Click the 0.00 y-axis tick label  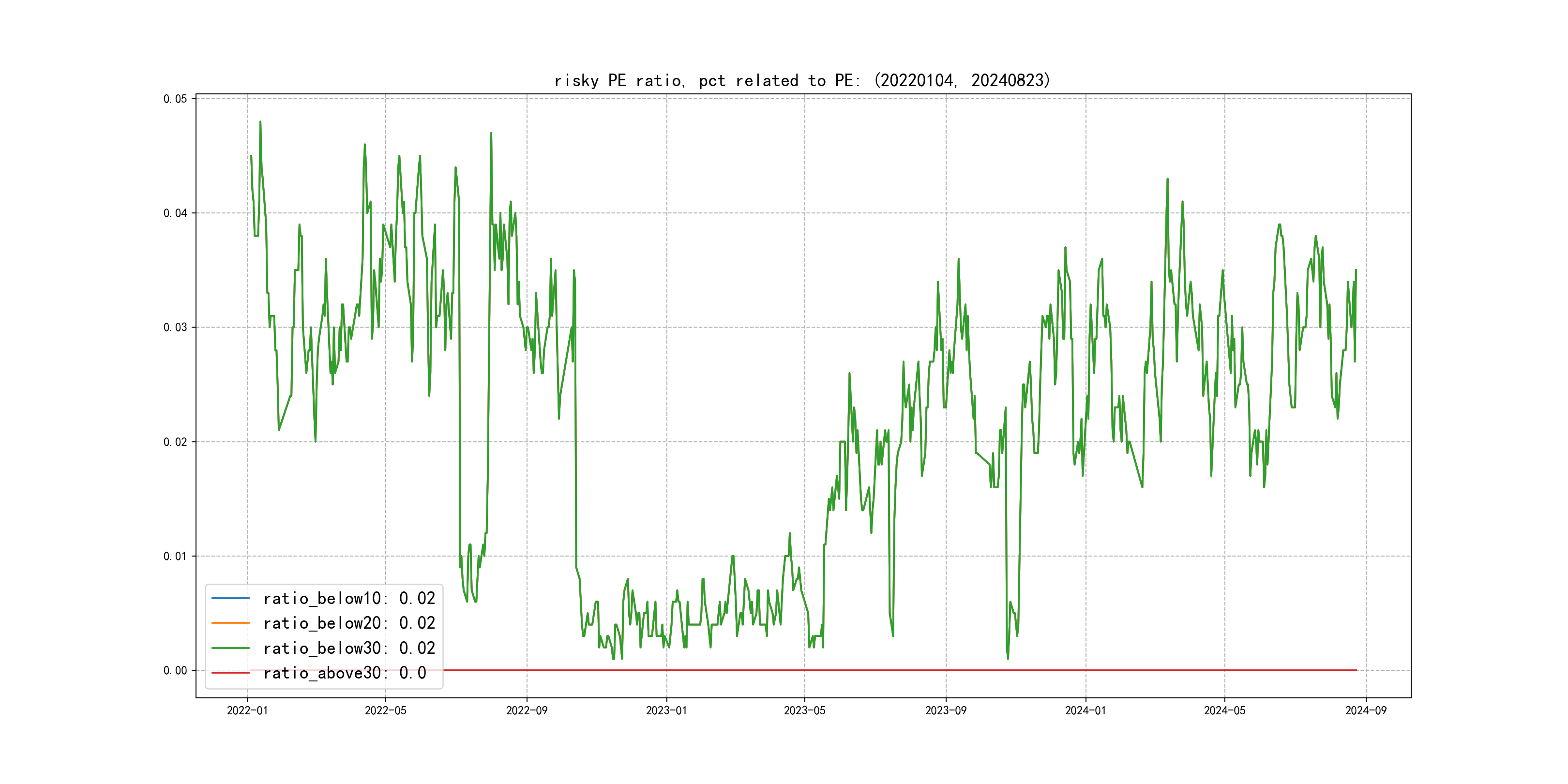click(175, 670)
